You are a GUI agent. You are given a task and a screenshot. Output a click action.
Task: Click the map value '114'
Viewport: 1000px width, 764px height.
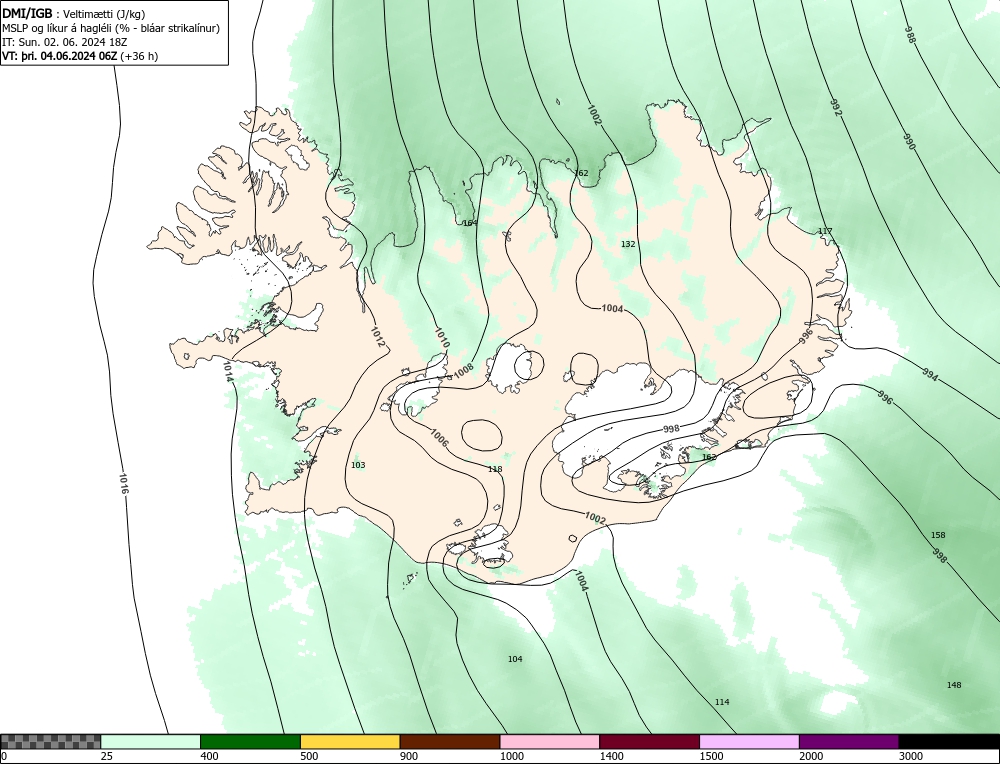pyautogui.click(x=722, y=702)
